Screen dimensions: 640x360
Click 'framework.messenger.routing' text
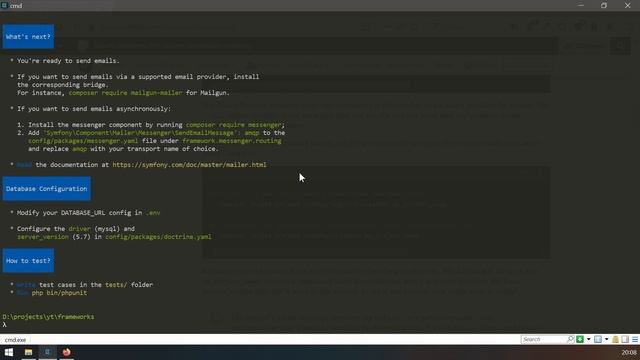[x=232, y=140]
